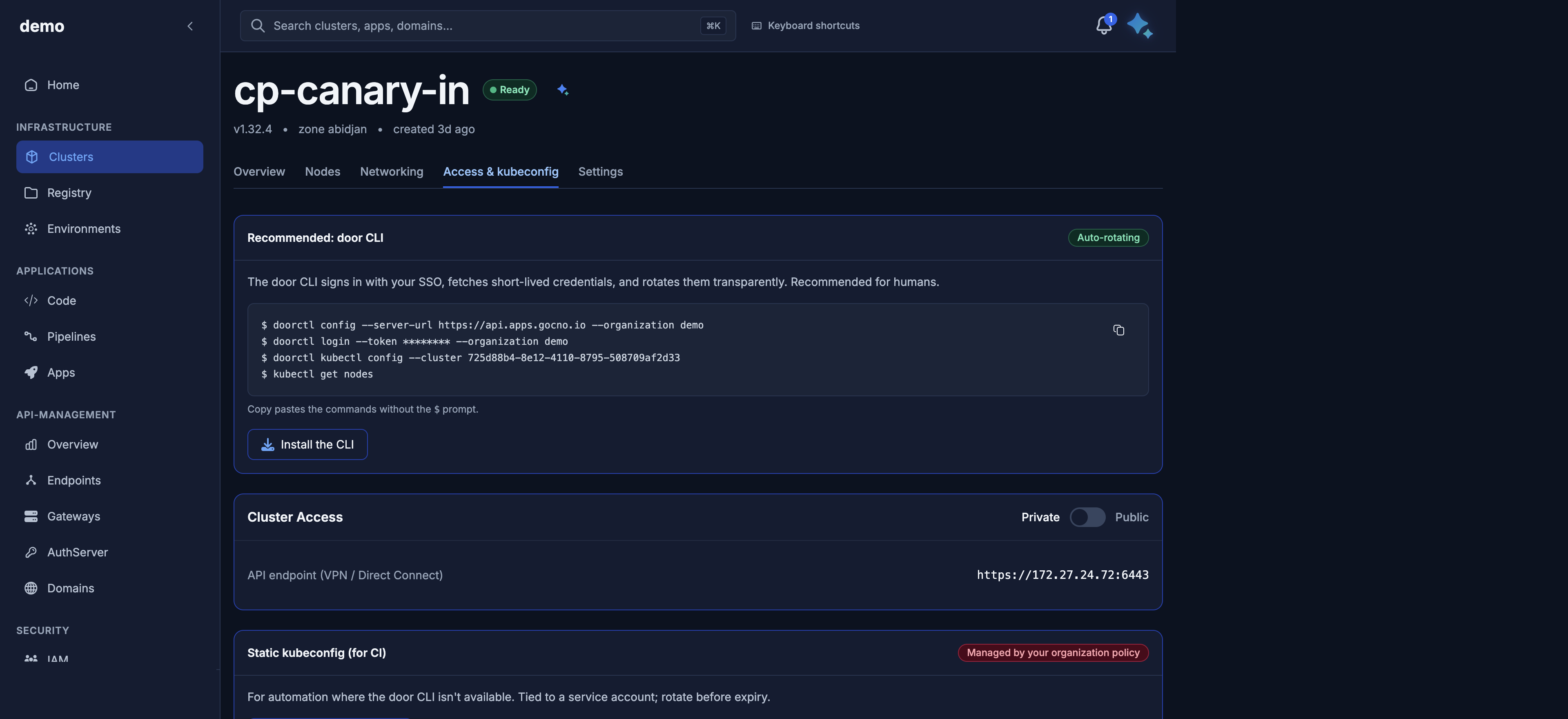Click the 'Static kubeconfig (for CI)' heading
The width and height of the screenshot is (1568, 719).
pos(316,653)
